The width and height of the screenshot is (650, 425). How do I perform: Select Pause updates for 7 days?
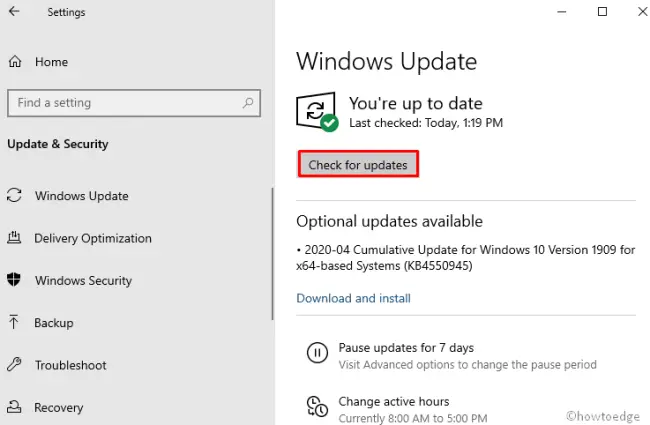click(x=406, y=348)
